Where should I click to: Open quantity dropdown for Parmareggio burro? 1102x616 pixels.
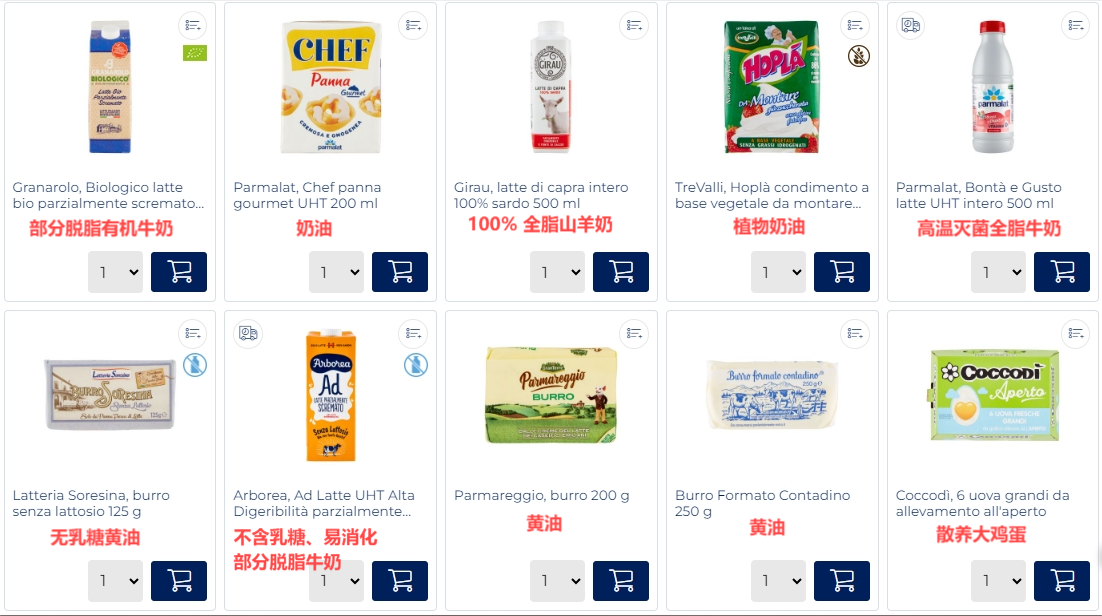click(557, 581)
